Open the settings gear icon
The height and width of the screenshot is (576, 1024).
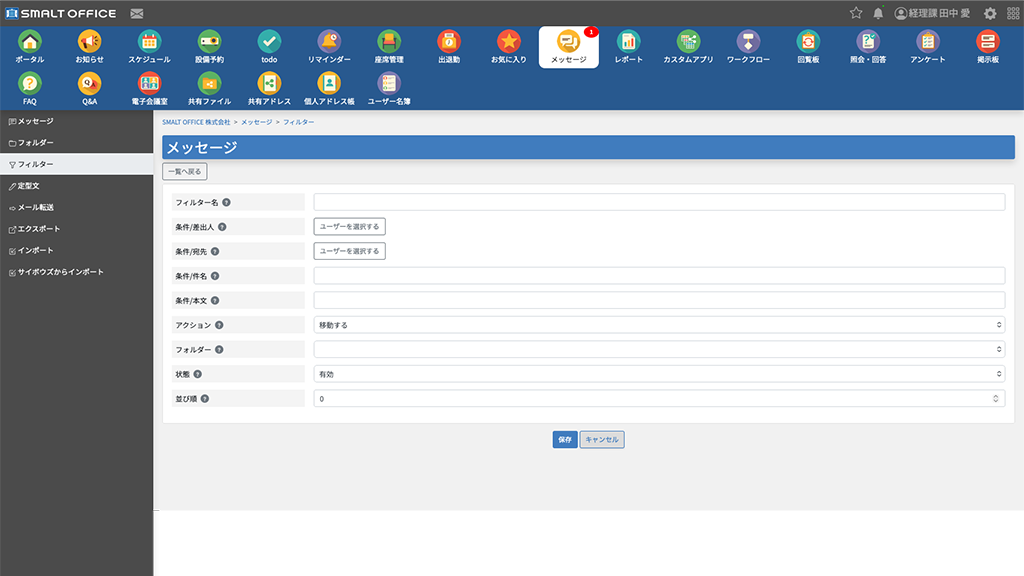point(990,13)
